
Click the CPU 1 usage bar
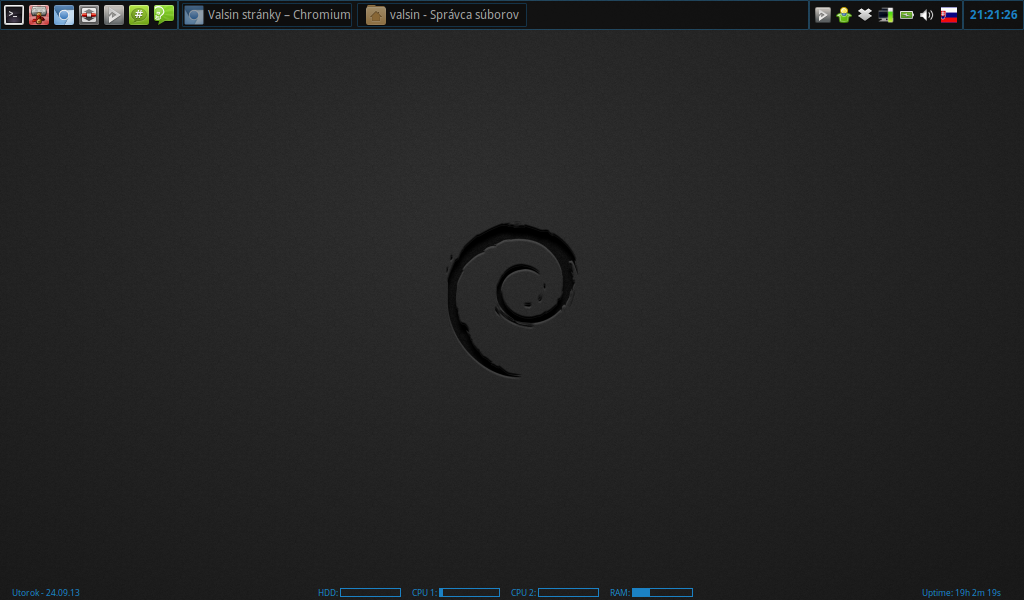[x=469, y=593]
